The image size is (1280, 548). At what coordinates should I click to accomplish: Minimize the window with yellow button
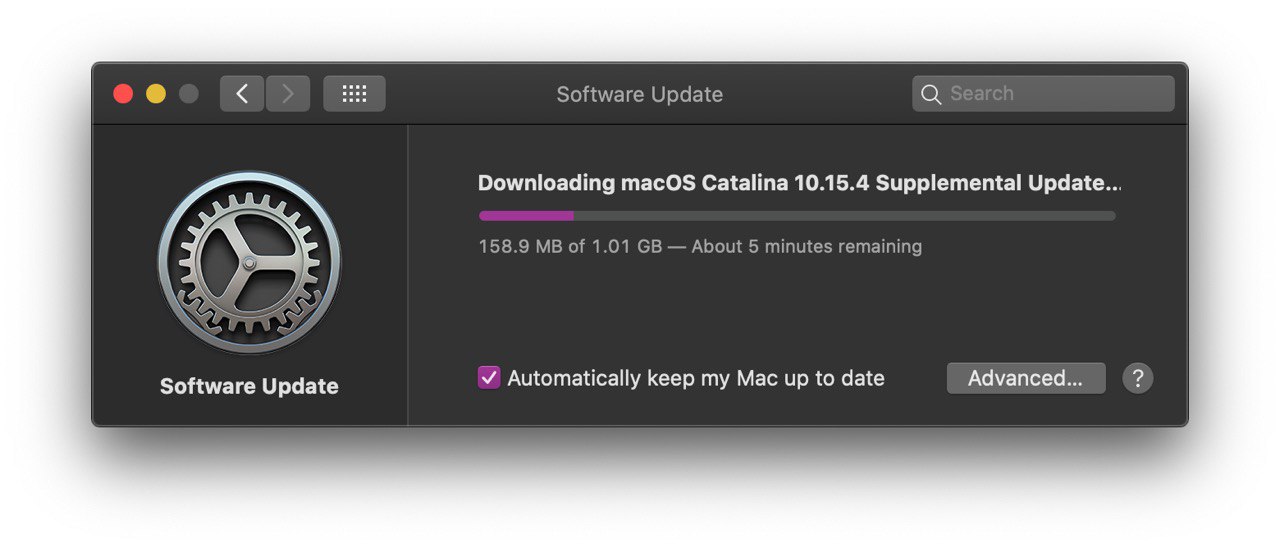pyautogui.click(x=156, y=94)
